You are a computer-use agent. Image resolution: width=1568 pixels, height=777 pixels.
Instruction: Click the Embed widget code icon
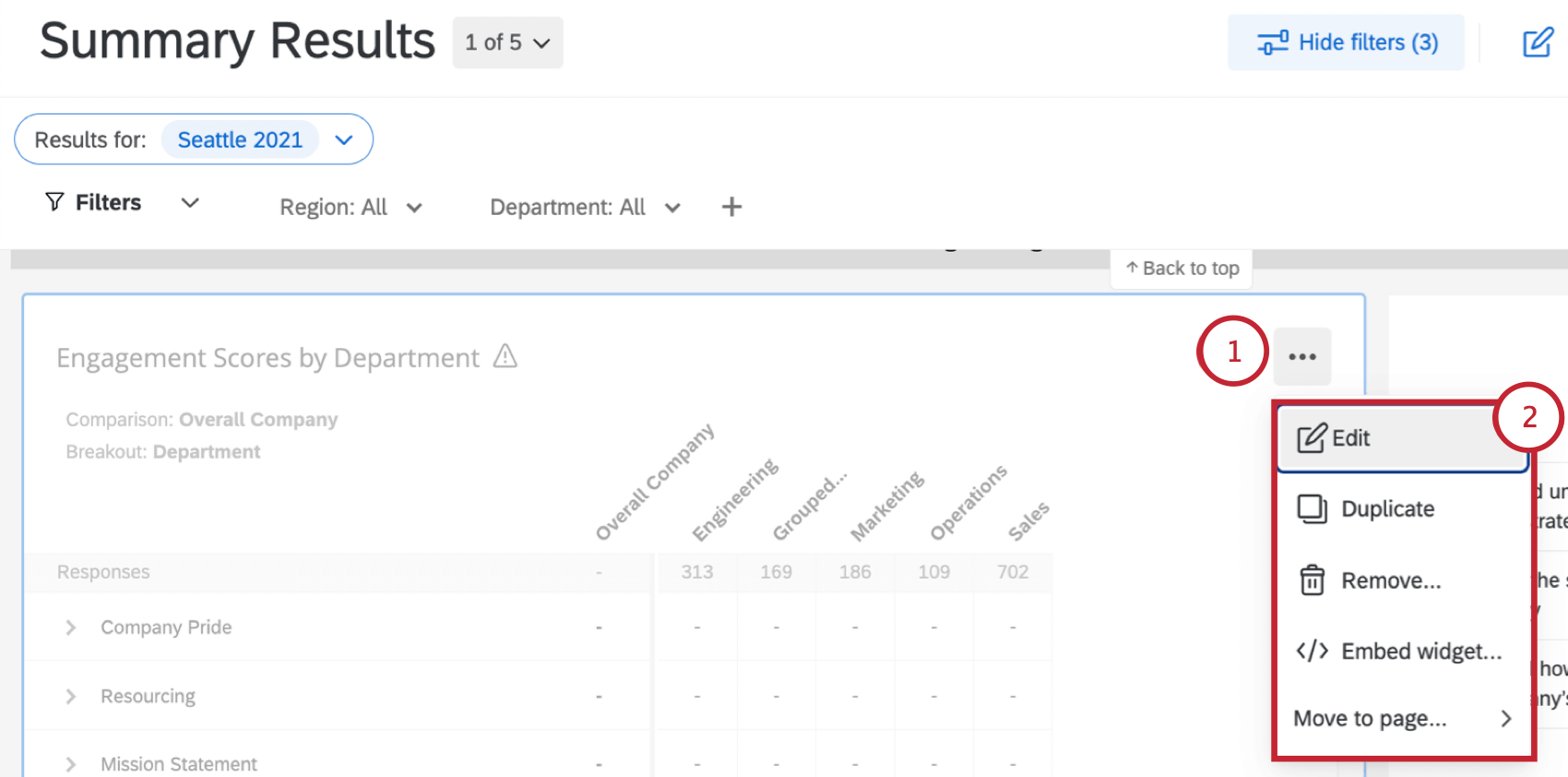click(x=1312, y=651)
